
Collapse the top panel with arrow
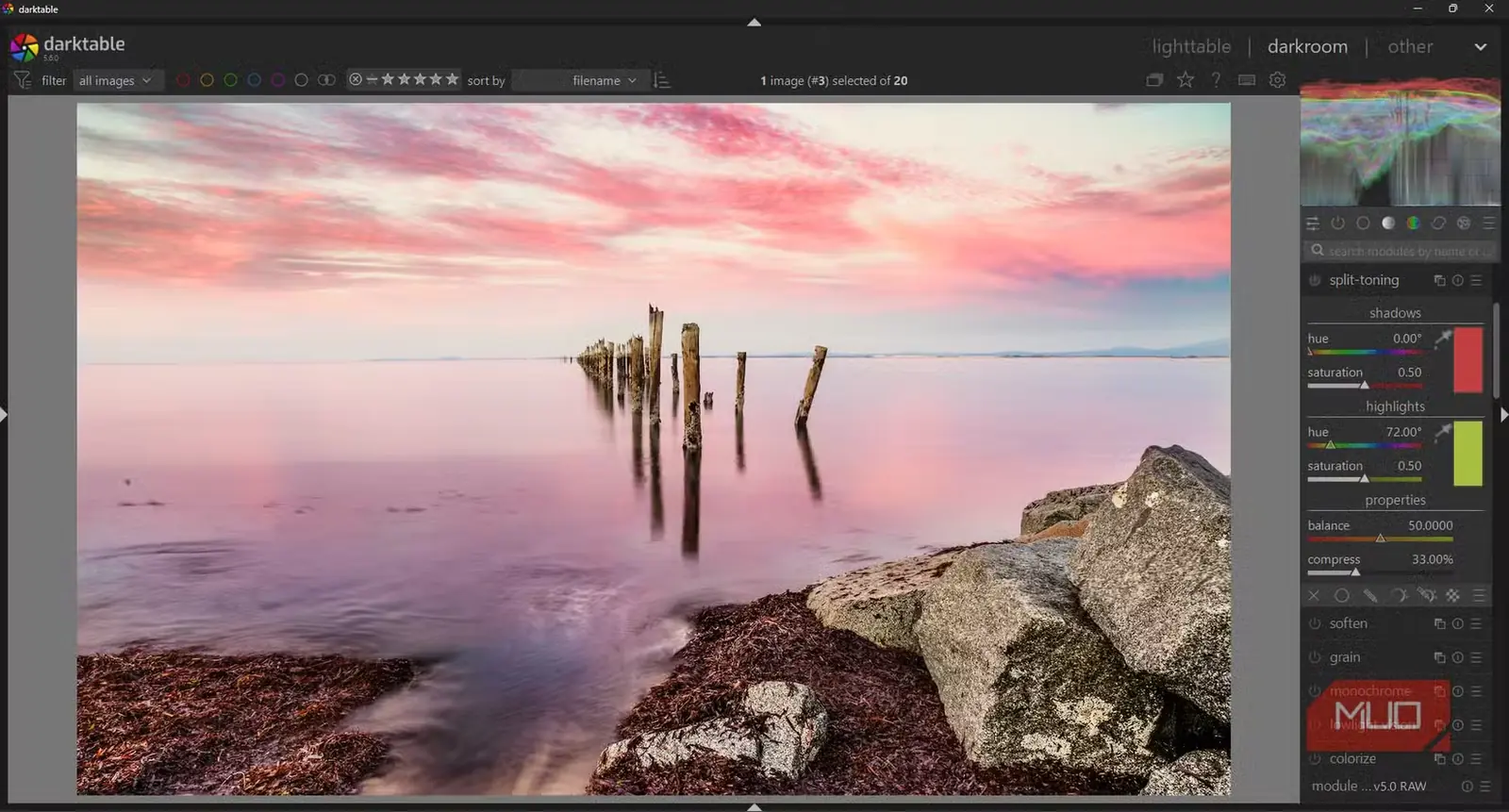coord(754,22)
